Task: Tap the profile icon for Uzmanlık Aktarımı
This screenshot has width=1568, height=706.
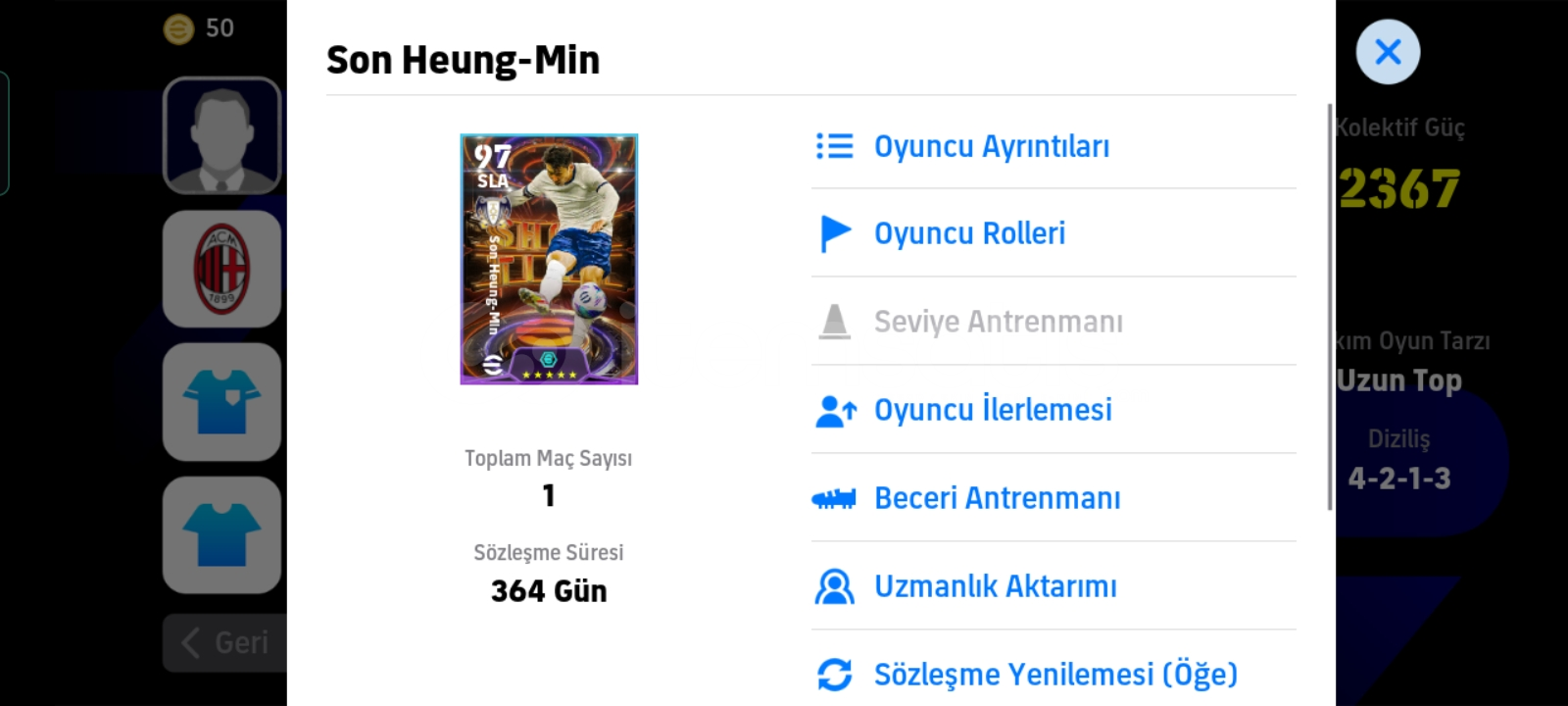Action: (x=835, y=586)
